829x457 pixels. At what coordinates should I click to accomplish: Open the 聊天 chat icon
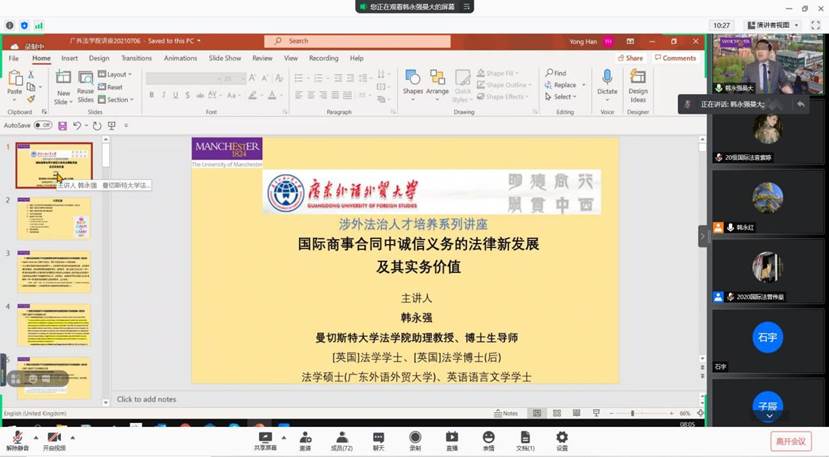click(x=378, y=438)
